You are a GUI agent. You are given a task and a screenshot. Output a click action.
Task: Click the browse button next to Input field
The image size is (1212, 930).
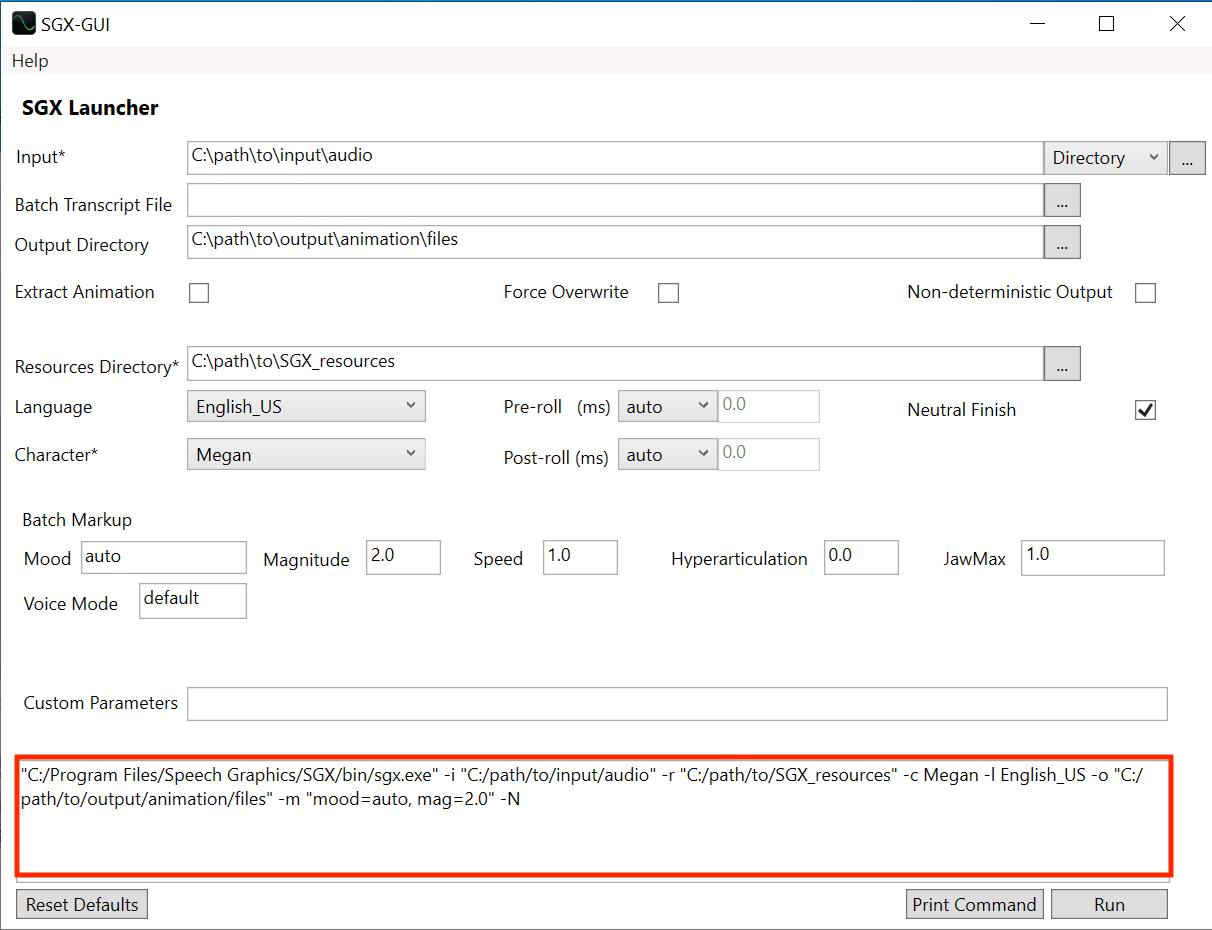click(1187, 158)
